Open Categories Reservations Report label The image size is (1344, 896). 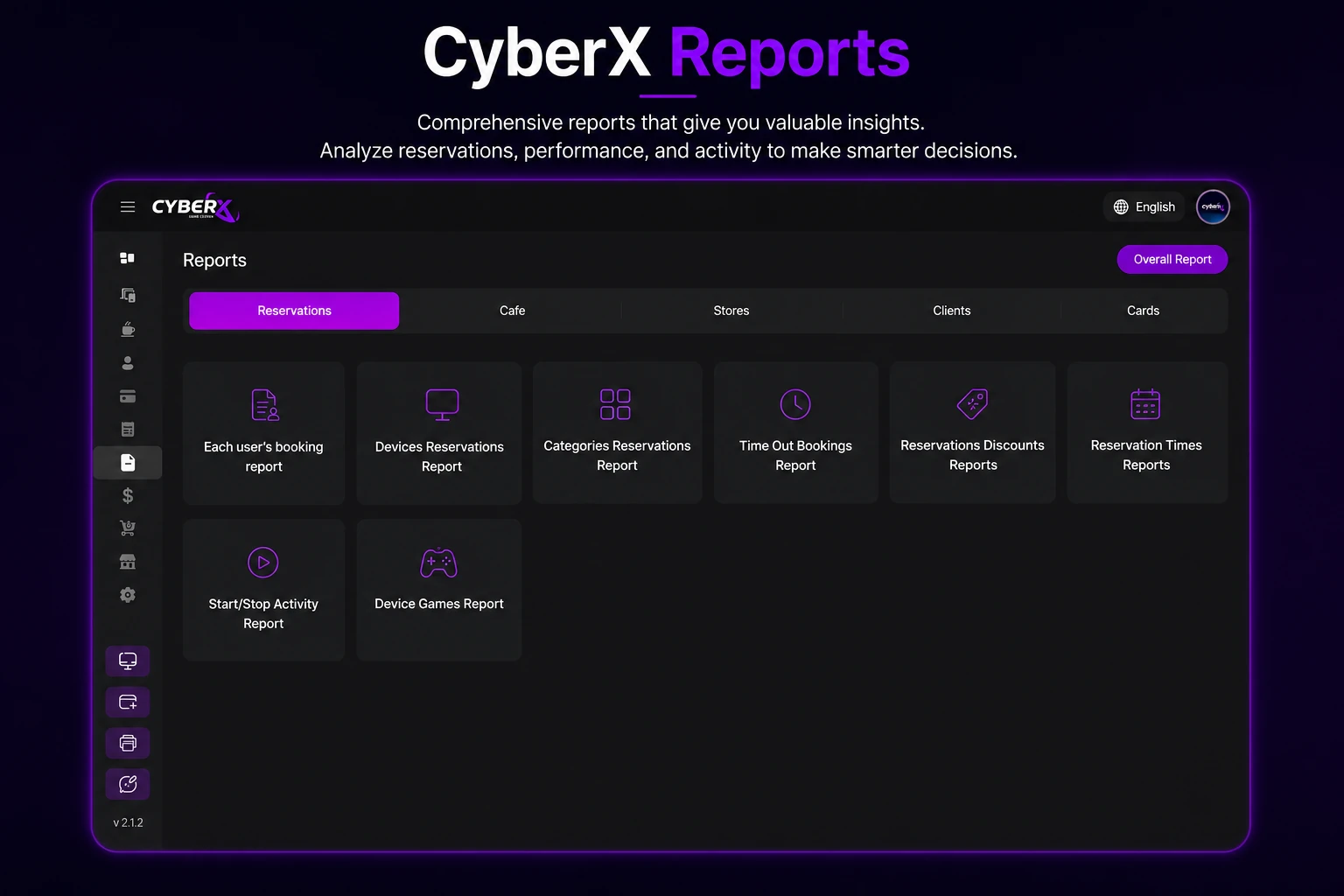[617, 456]
